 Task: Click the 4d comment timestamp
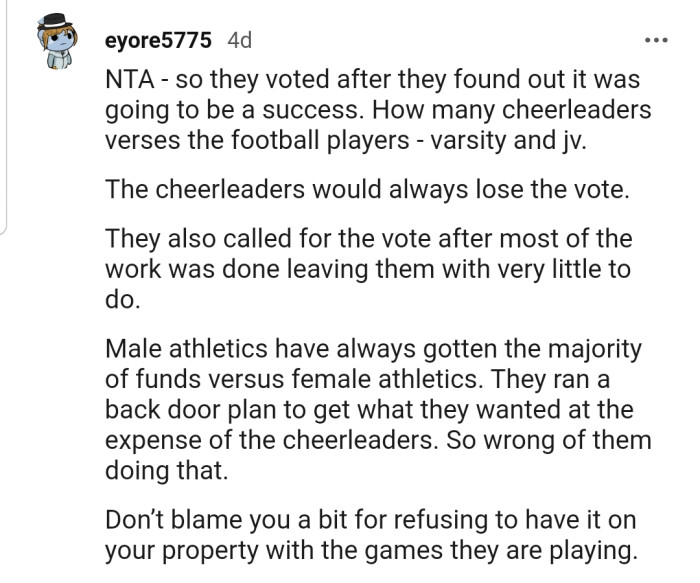[x=240, y=41]
